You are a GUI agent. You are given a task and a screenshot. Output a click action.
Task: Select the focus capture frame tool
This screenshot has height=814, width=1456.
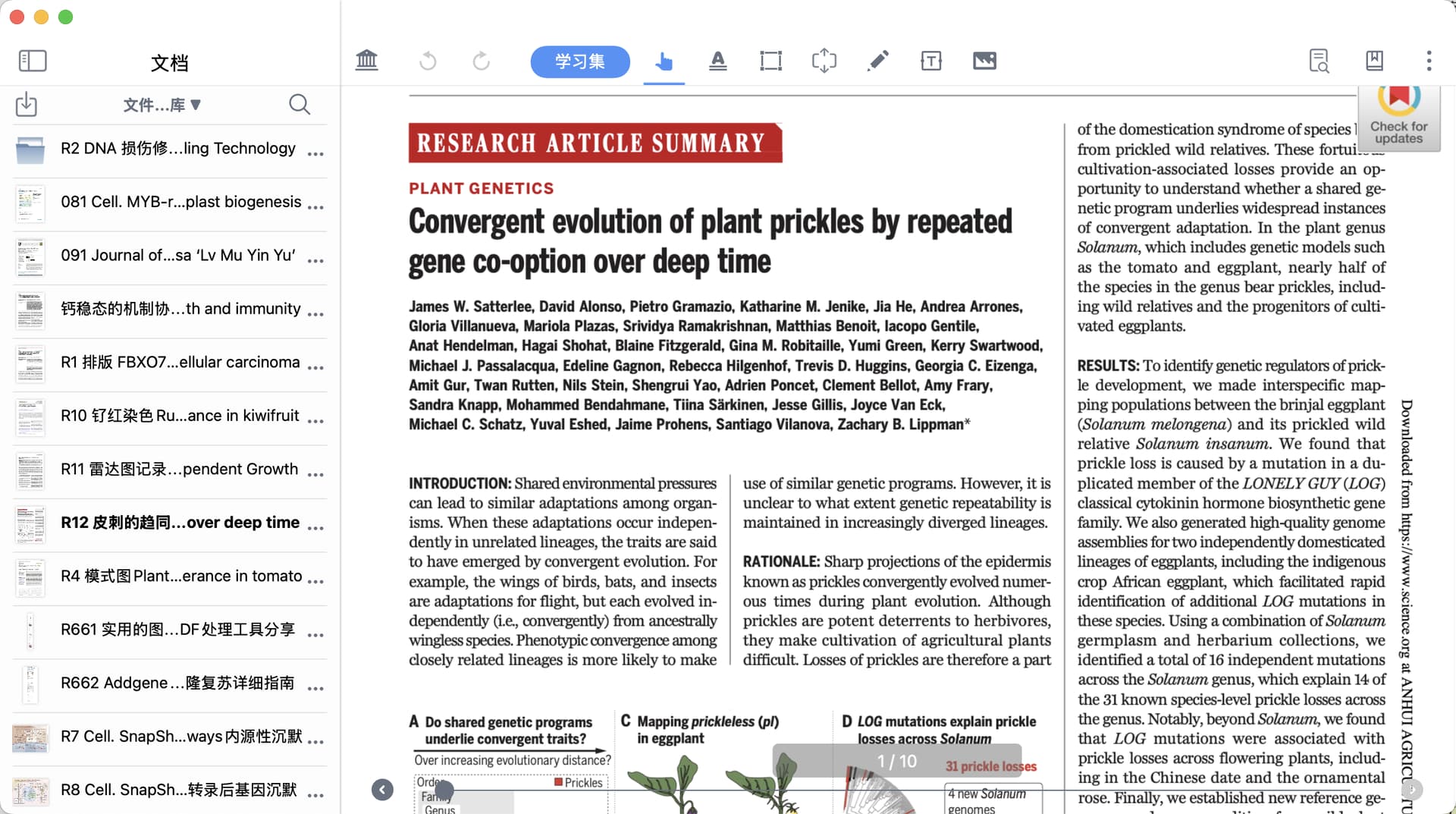824,61
